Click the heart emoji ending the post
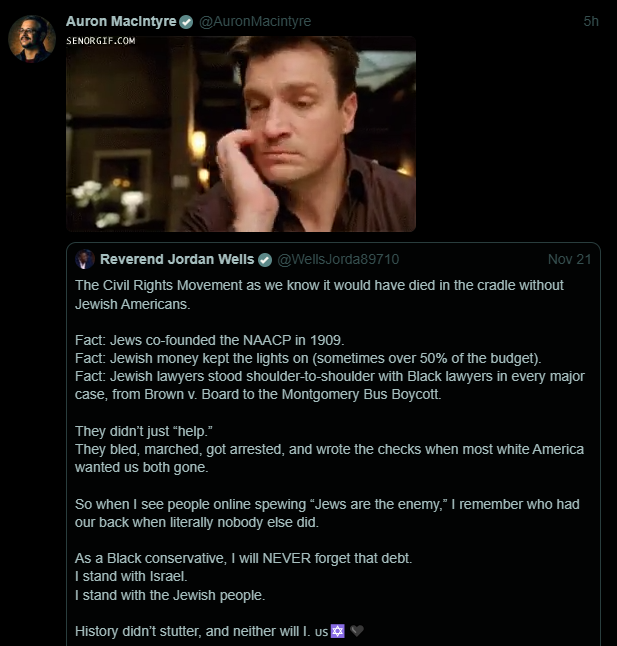This screenshot has width=617, height=646. [357, 631]
